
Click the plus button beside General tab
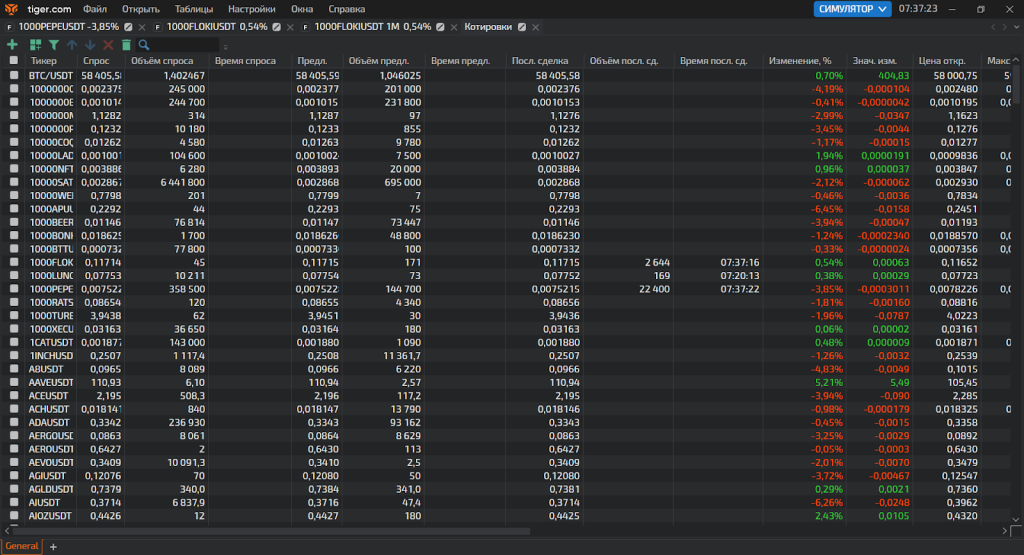[54, 546]
